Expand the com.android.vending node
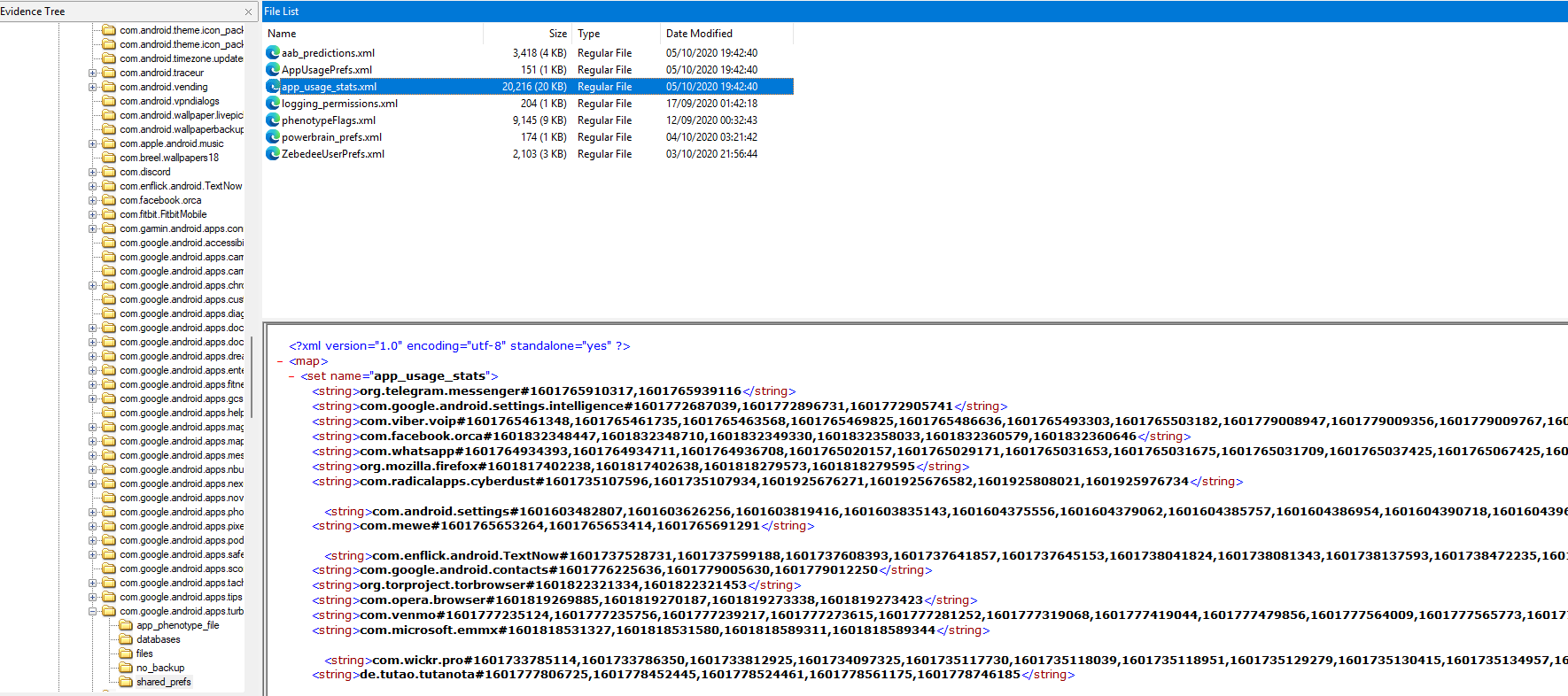This screenshot has width=1568, height=696. (93, 87)
